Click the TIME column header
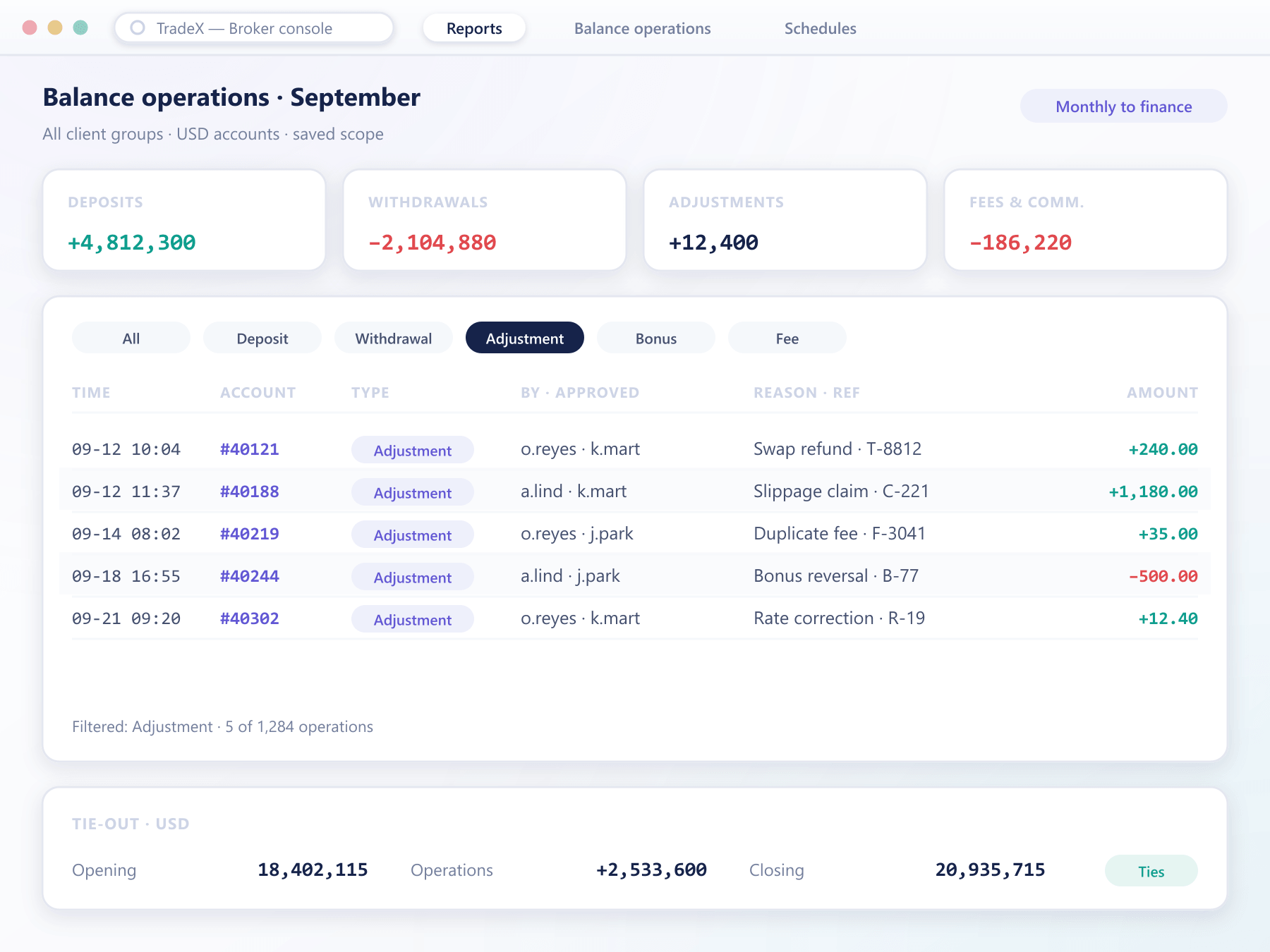 tap(91, 393)
